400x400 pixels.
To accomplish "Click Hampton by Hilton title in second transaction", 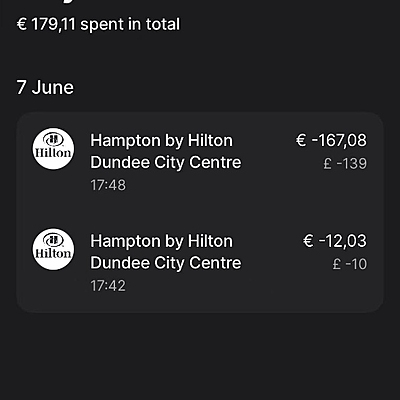I will [161, 241].
